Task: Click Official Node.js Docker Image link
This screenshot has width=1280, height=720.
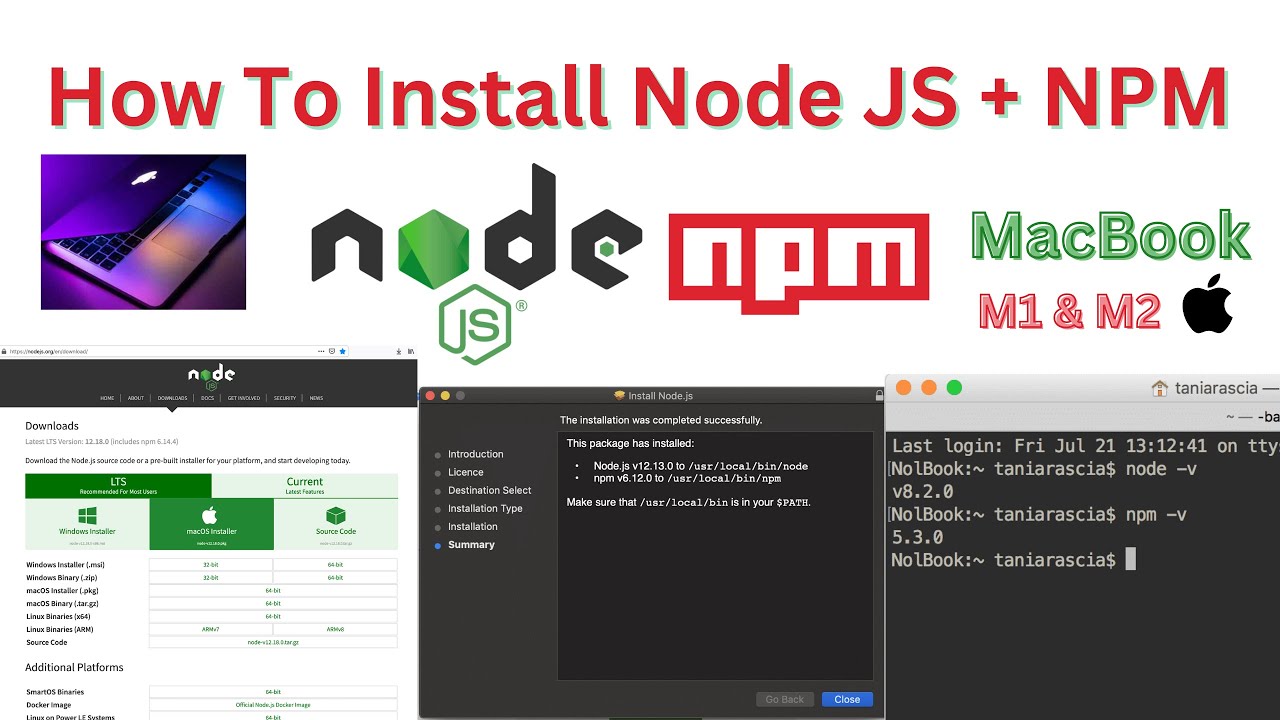Action: 273,705
